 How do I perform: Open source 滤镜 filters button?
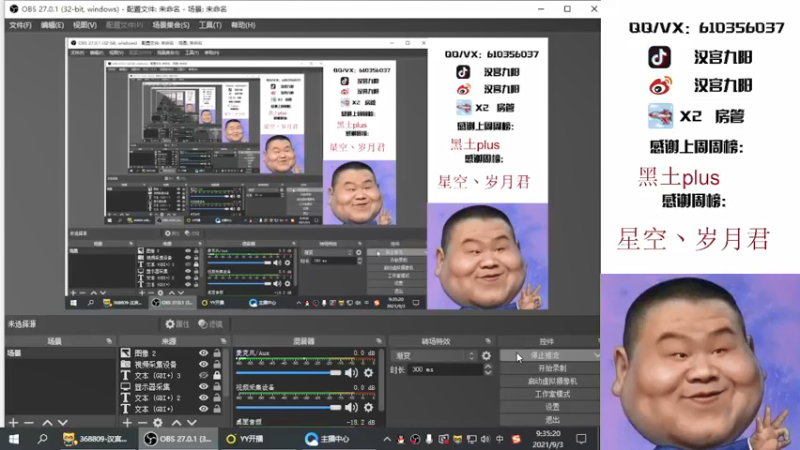coord(210,324)
